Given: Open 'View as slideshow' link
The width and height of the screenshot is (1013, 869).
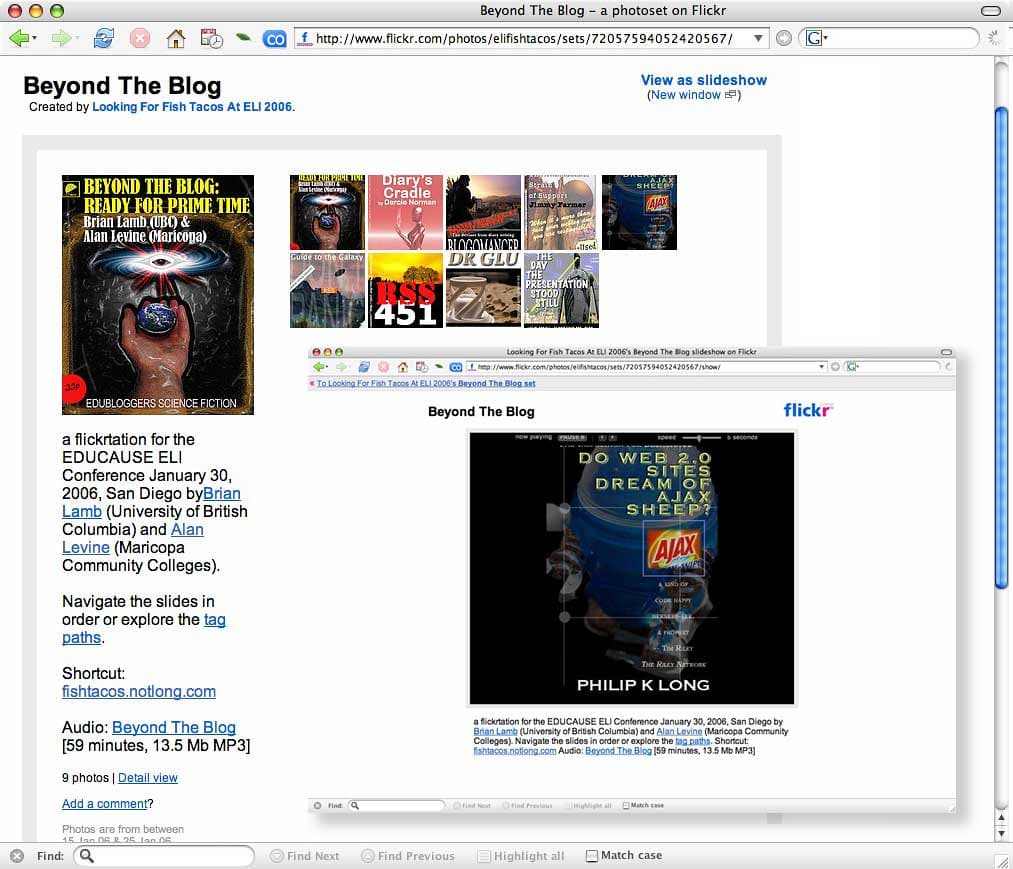Looking at the screenshot, I should [x=704, y=80].
